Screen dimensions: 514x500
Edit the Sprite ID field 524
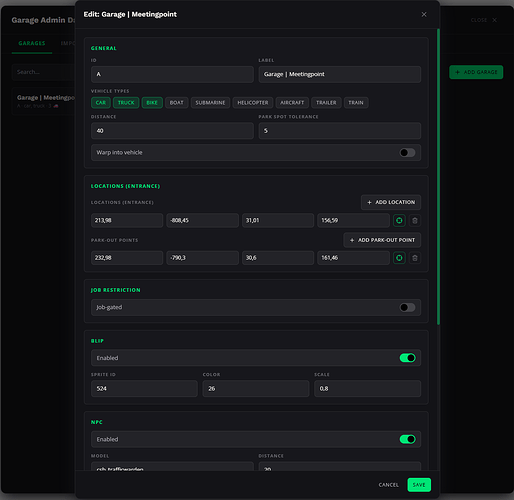coord(144,389)
